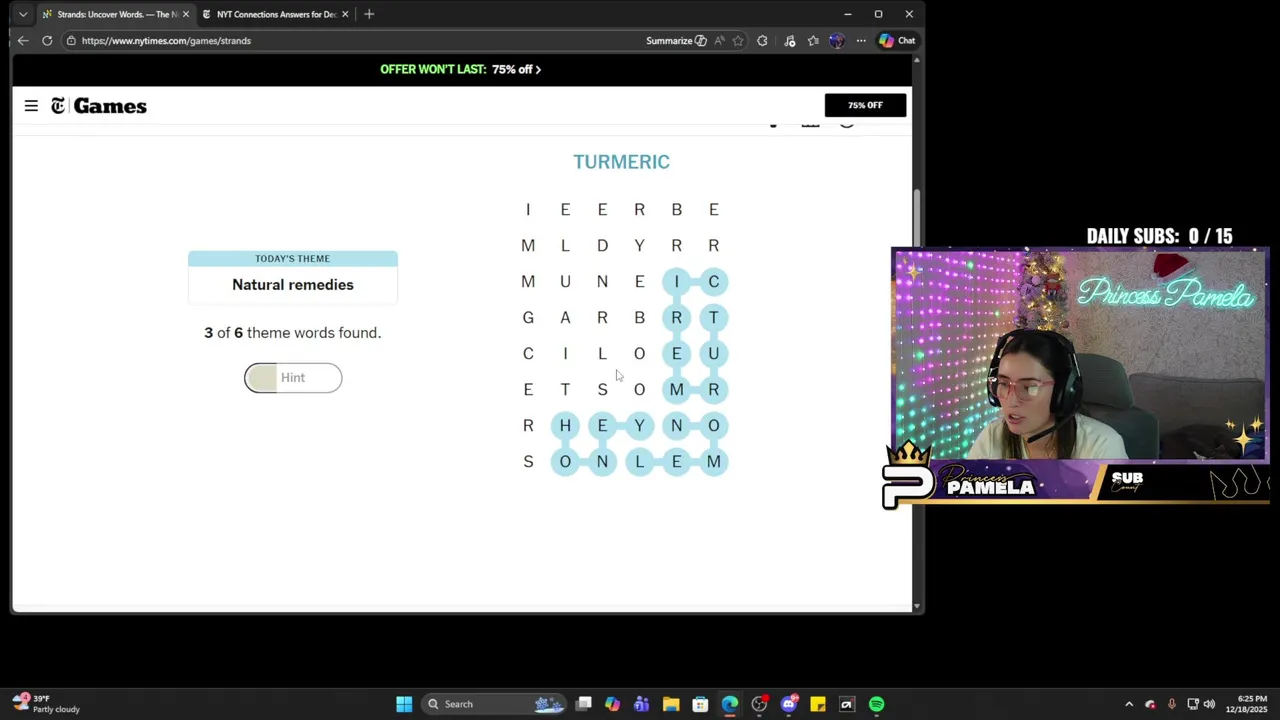
Task: Click the 75% OFF black button
Action: coord(865,105)
